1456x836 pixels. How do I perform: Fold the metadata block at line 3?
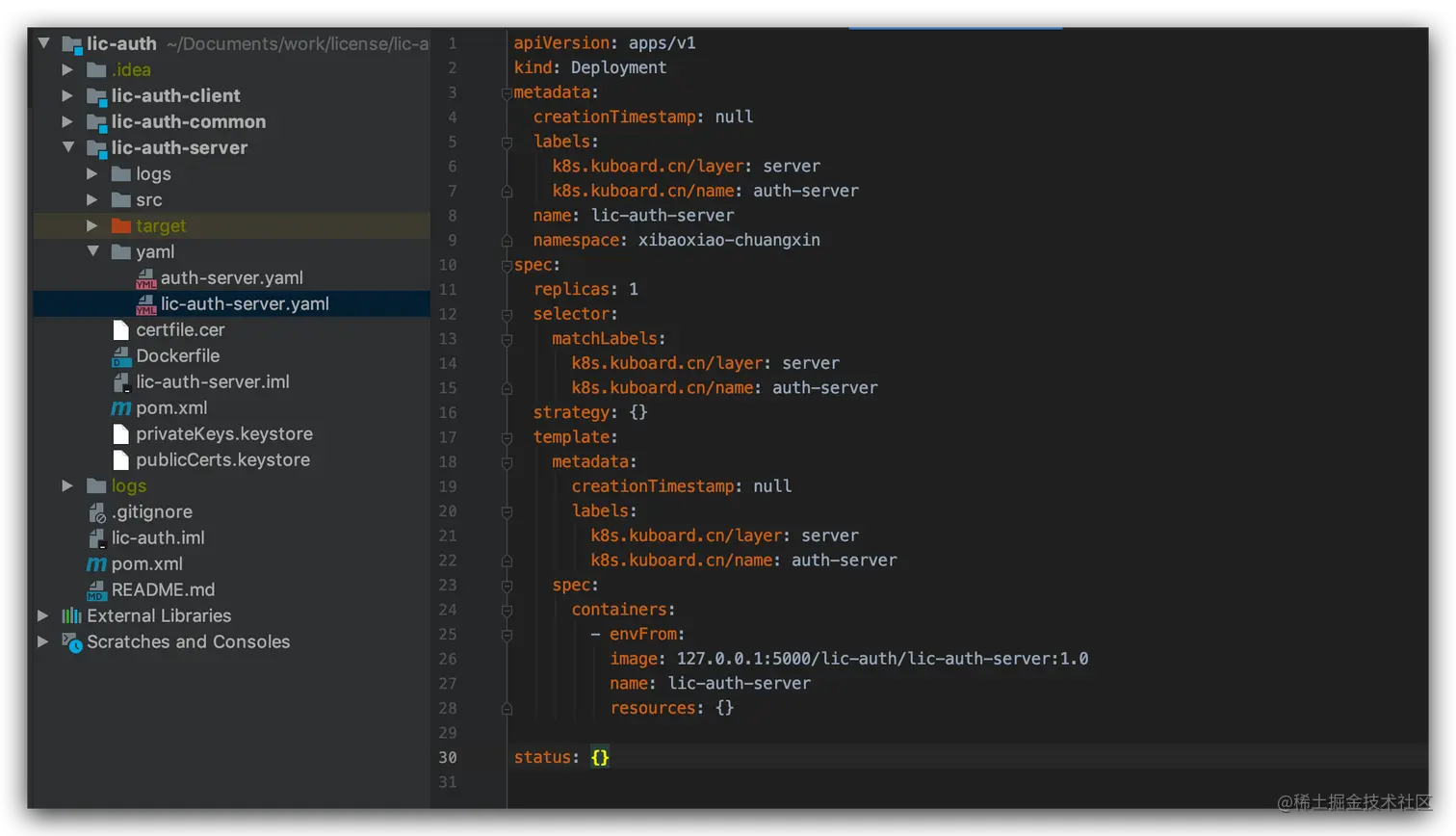(507, 93)
